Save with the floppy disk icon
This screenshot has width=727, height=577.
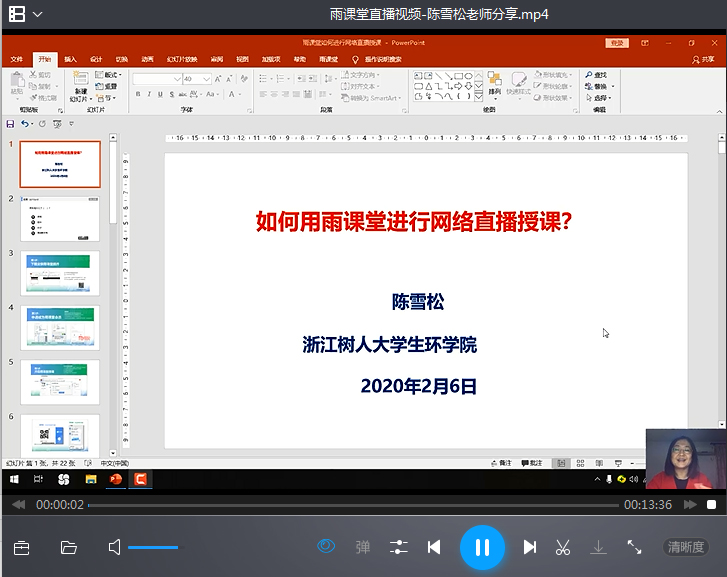[x=10, y=124]
